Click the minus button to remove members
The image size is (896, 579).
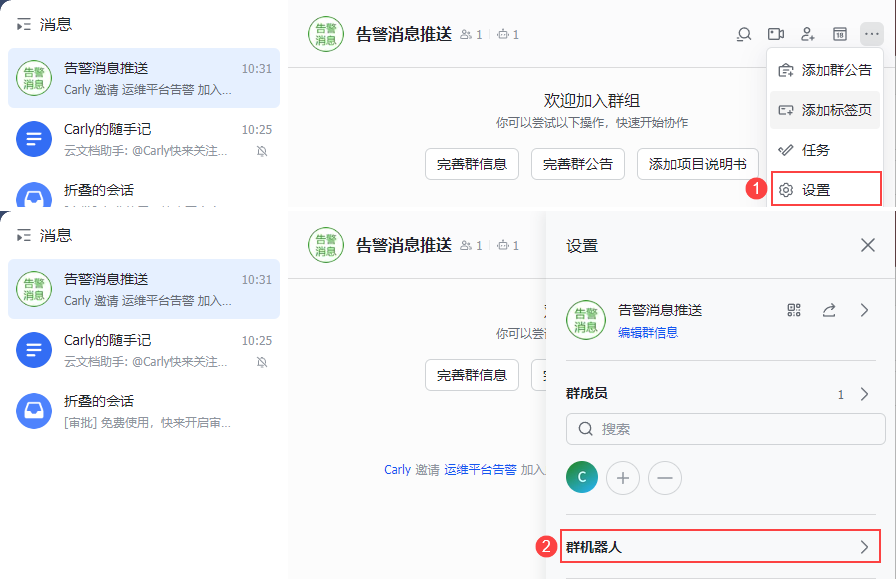[x=664, y=478]
